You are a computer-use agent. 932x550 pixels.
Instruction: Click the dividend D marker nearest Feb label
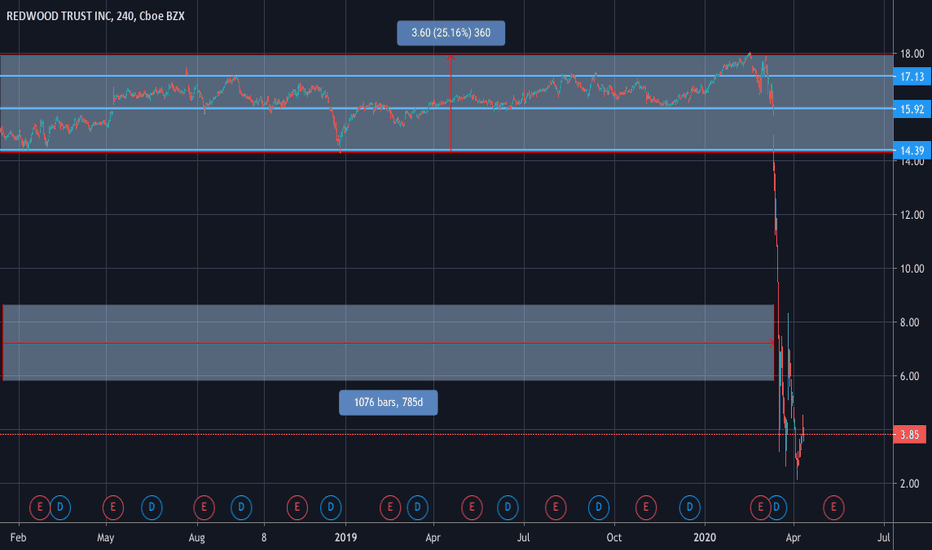[60, 507]
